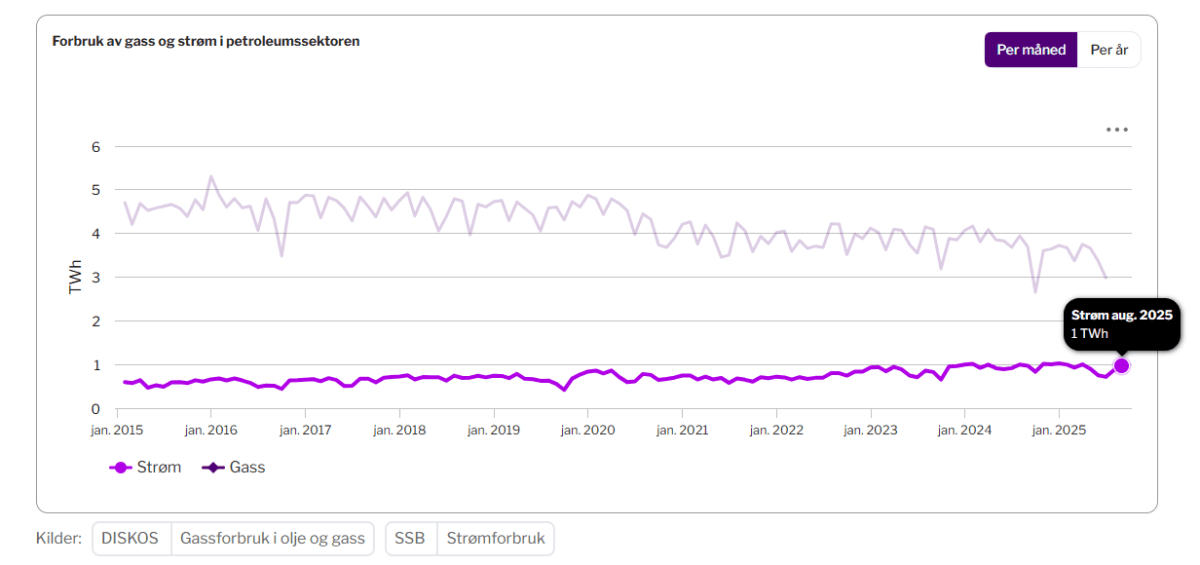Click the jan. 2015 x-axis label

pyautogui.click(x=117, y=430)
